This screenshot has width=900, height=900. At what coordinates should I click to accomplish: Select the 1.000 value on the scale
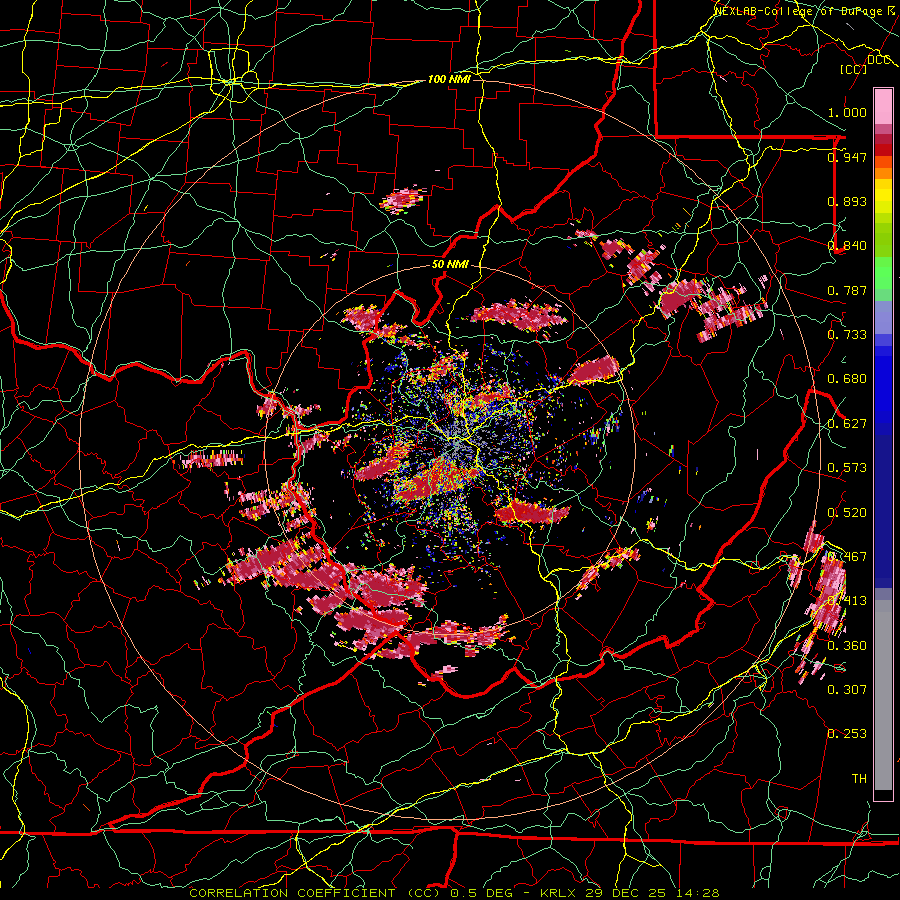[847, 112]
